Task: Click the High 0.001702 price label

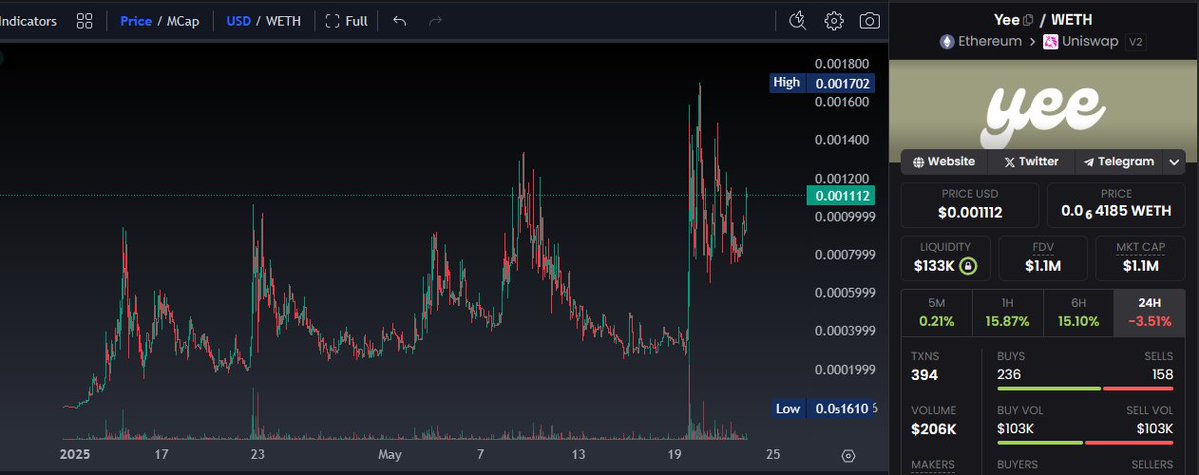Action: [x=822, y=83]
